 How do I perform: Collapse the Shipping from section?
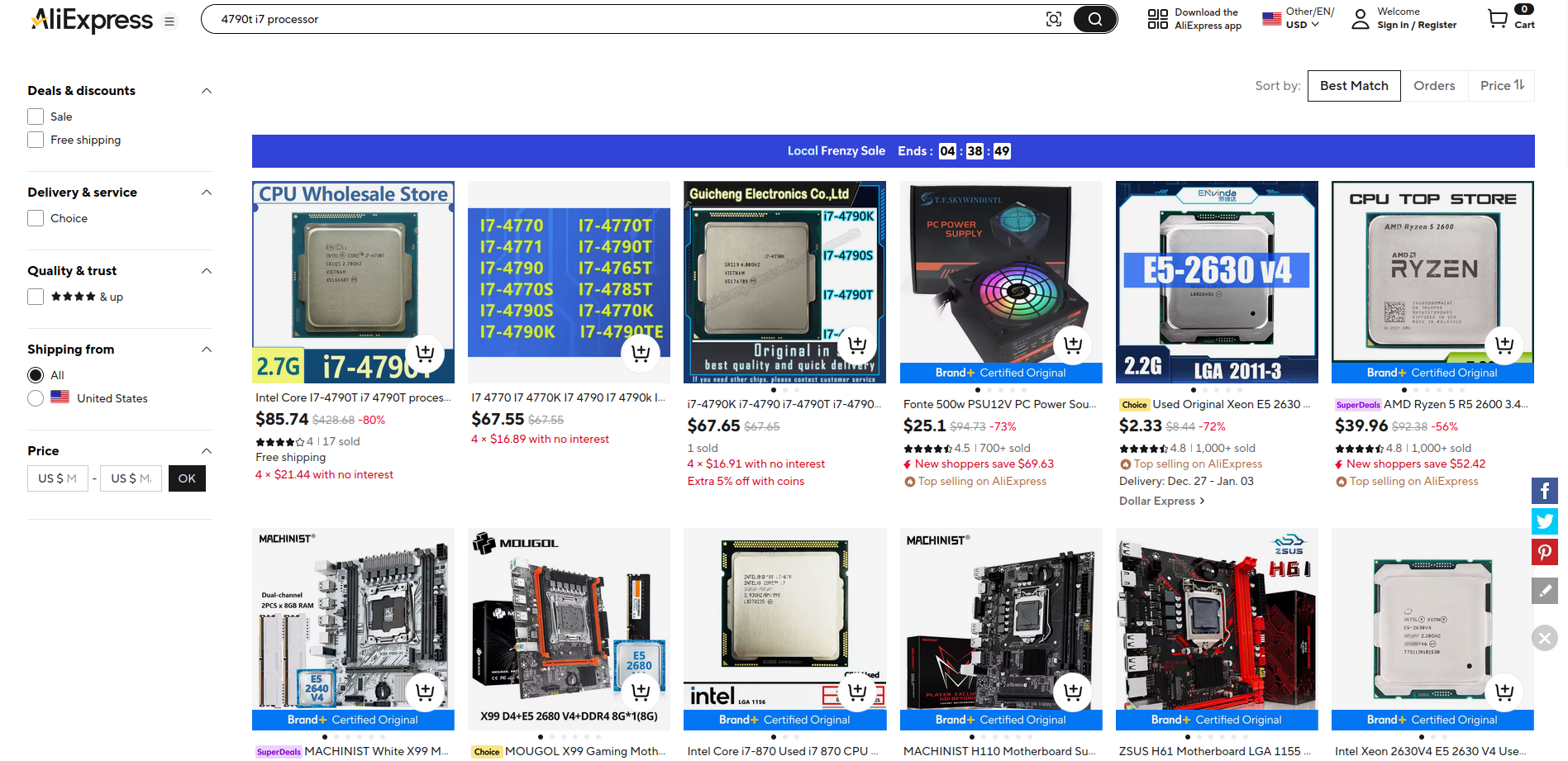click(207, 350)
